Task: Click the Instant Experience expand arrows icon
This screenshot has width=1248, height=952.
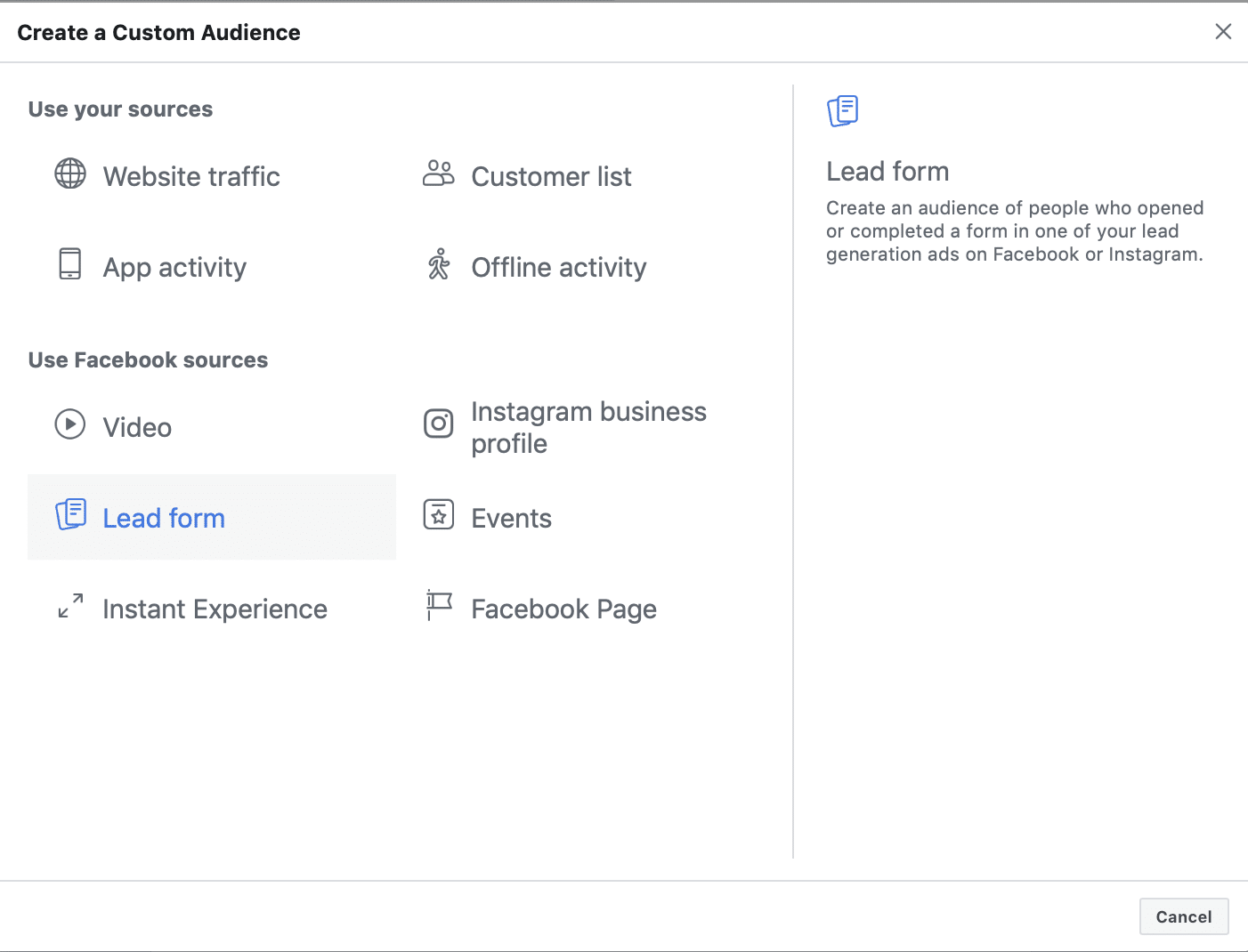Action: (70, 606)
